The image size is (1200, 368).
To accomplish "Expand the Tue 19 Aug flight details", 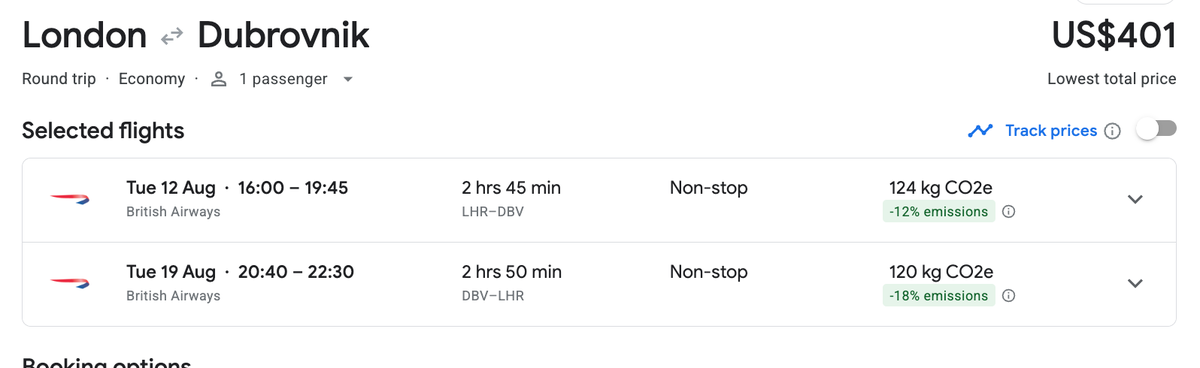I will coord(1135,283).
